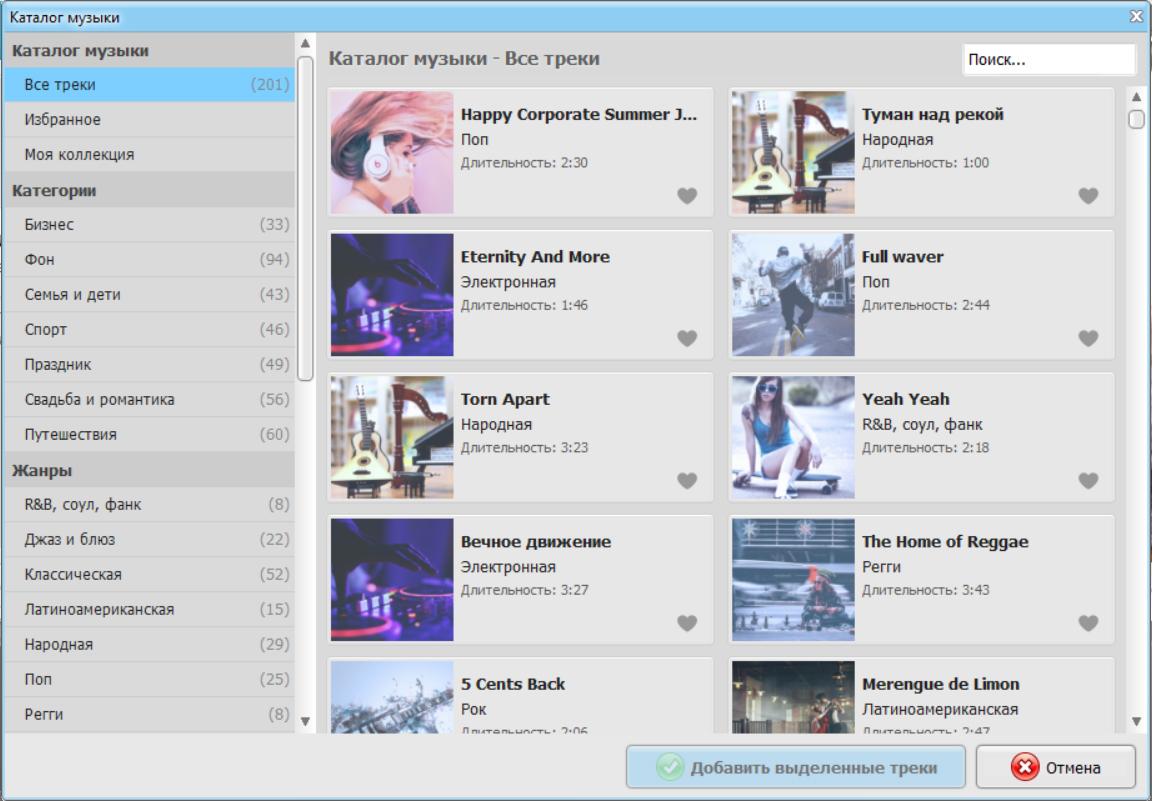Click the Отмена button
This screenshot has width=1152, height=801.
[1056, 768]
